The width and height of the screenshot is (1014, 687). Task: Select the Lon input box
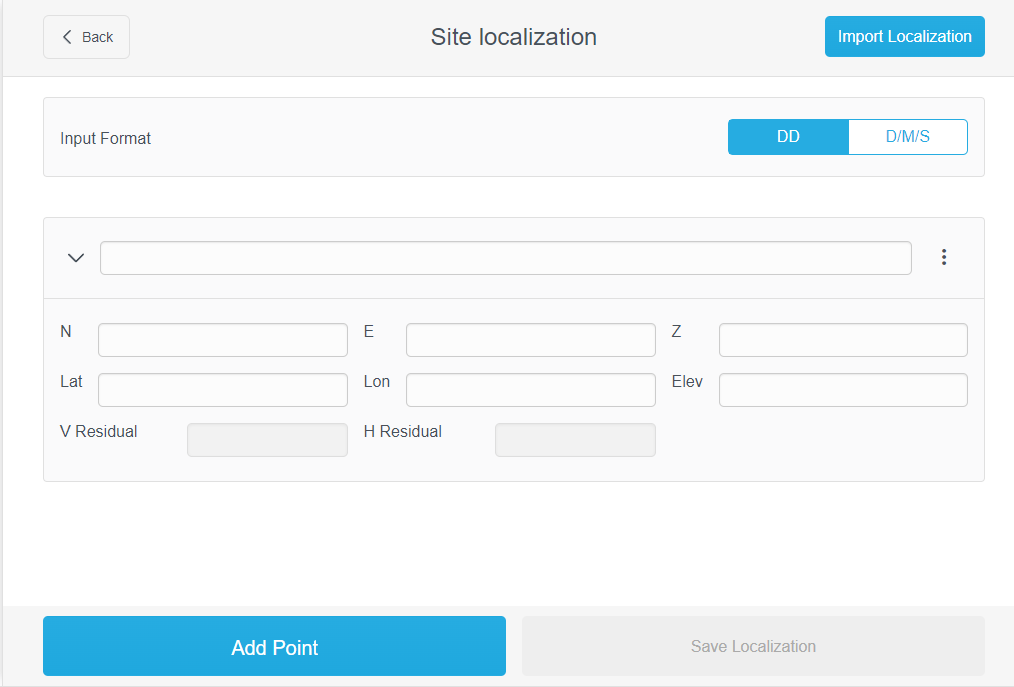coord(530,390)
